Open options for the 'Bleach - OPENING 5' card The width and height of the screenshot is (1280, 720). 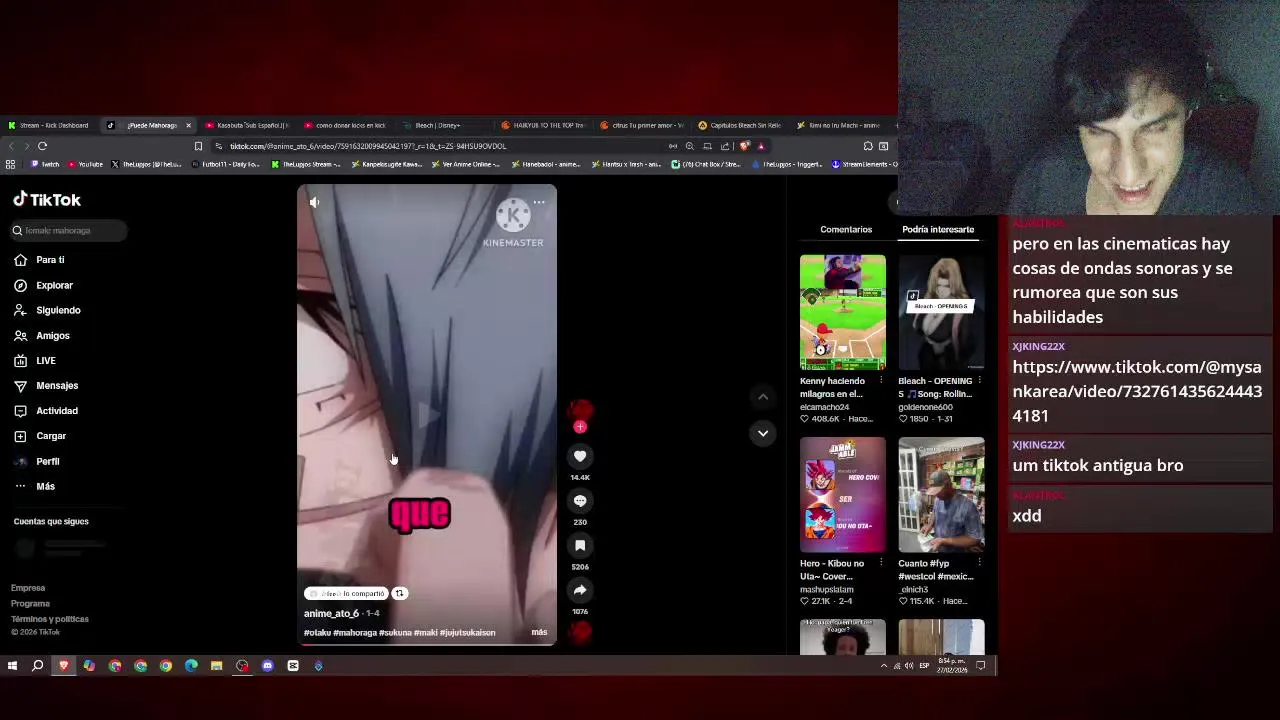980,381
